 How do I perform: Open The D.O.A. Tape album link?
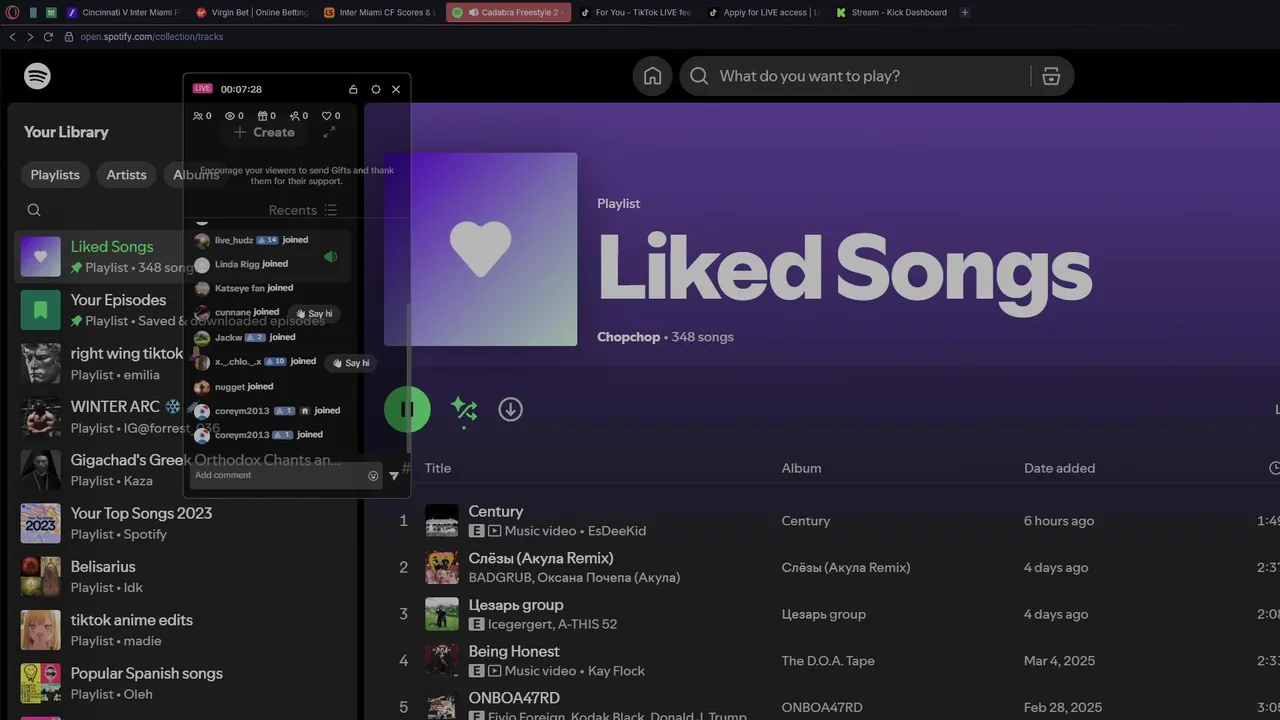(828, 661)
